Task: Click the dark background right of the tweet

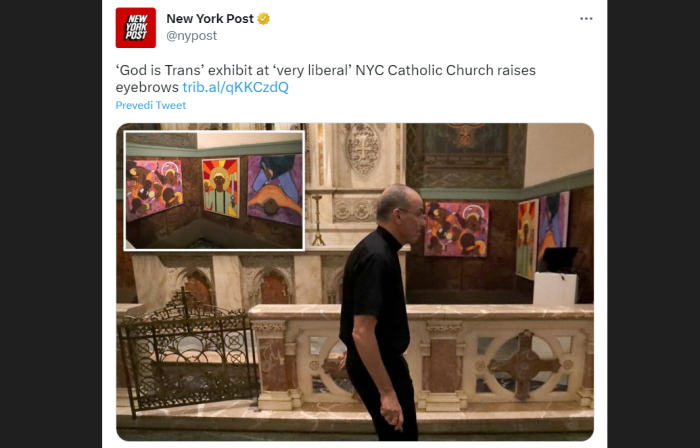Action: pos(654,224)
